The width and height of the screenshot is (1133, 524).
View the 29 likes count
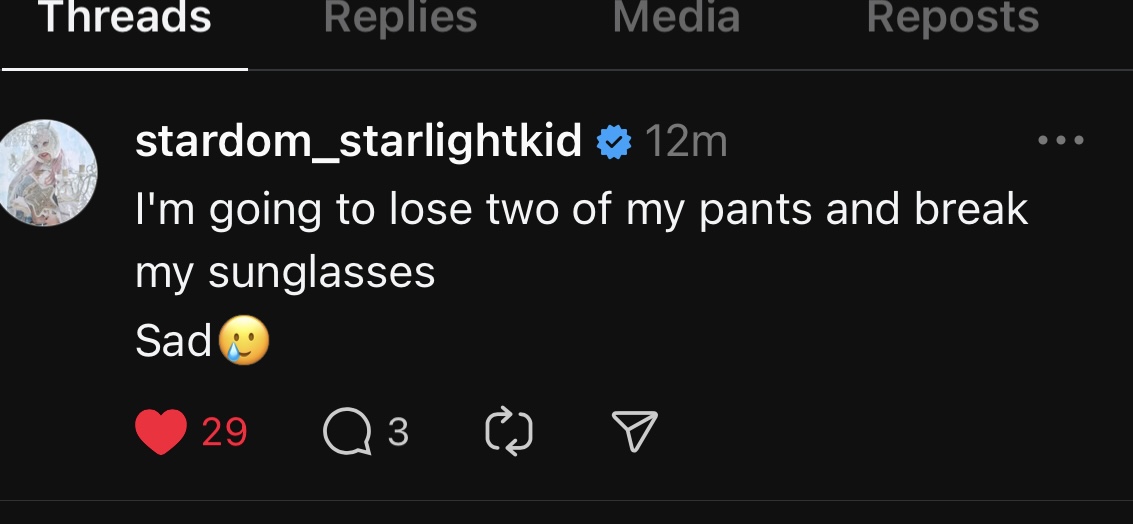point(224,432)
